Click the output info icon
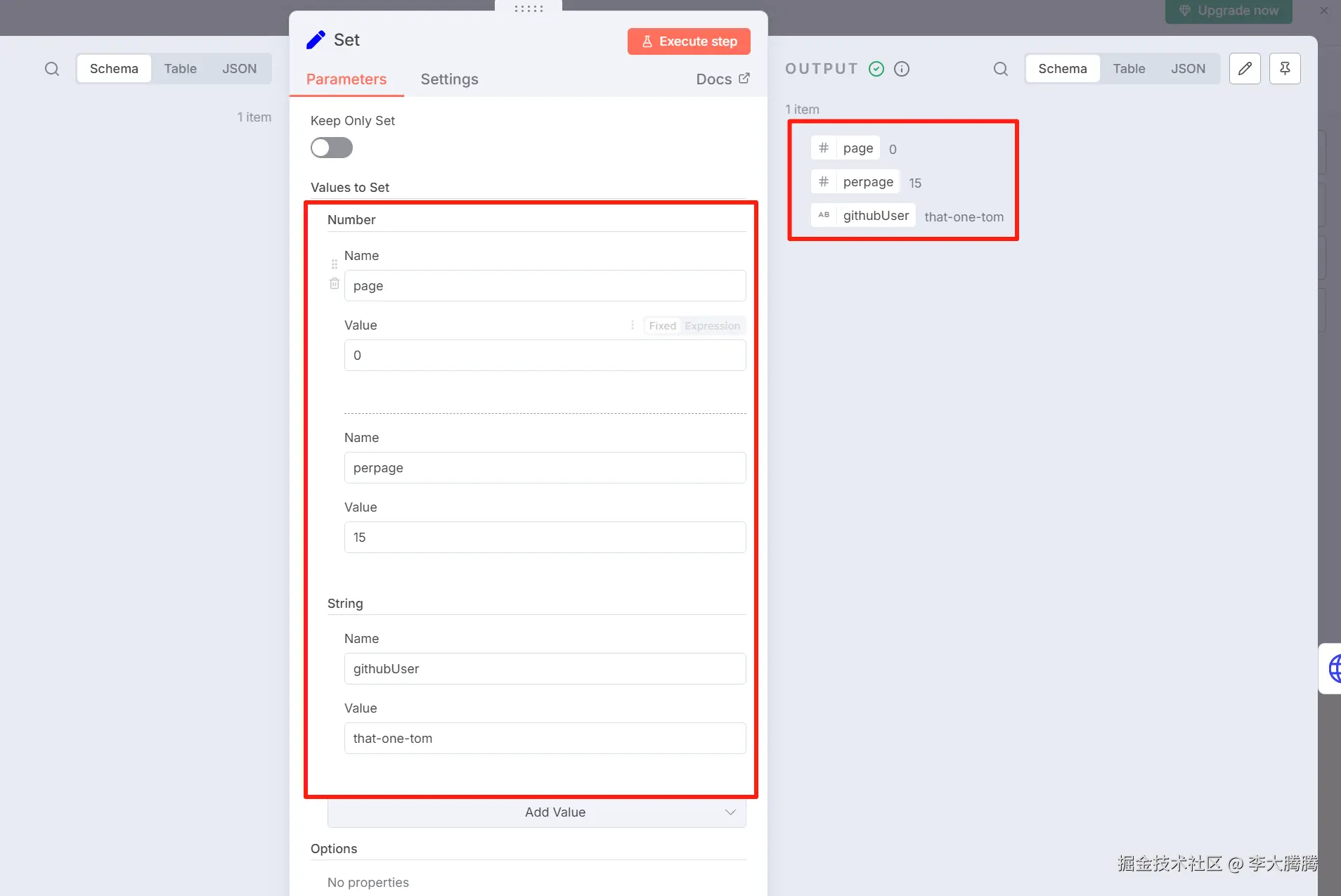The image size is (1341, 896). point(902,69)
